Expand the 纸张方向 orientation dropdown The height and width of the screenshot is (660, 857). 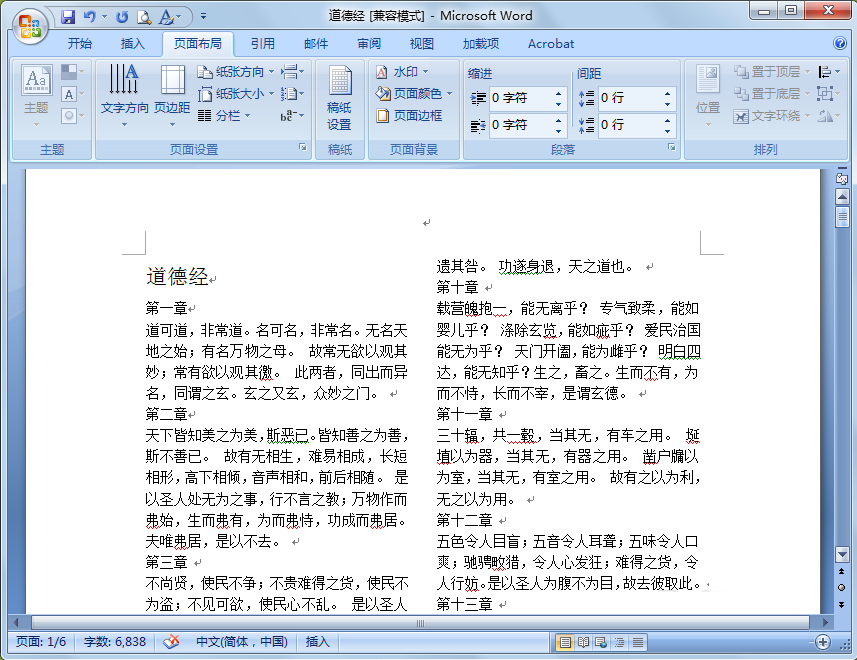coord(232,72)
